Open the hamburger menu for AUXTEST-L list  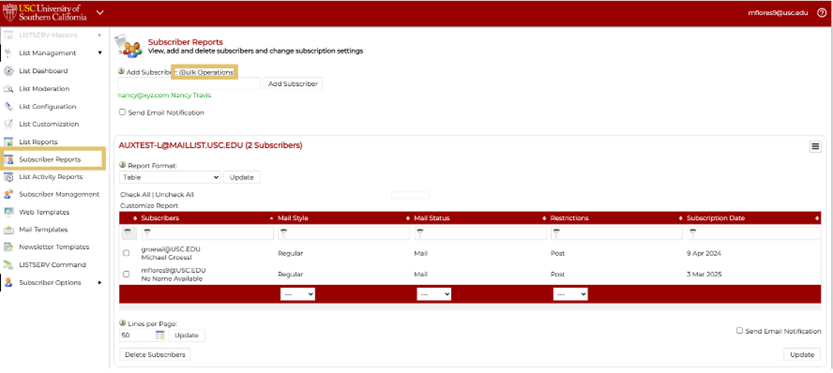(815, 147)
